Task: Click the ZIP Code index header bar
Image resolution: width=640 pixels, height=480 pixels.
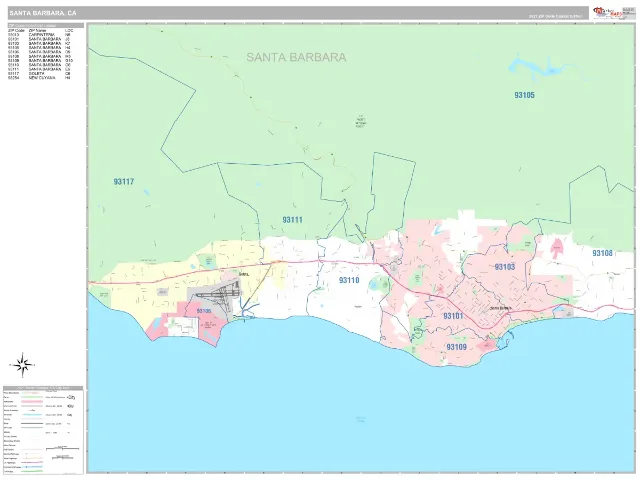Action: pos(46,26)
